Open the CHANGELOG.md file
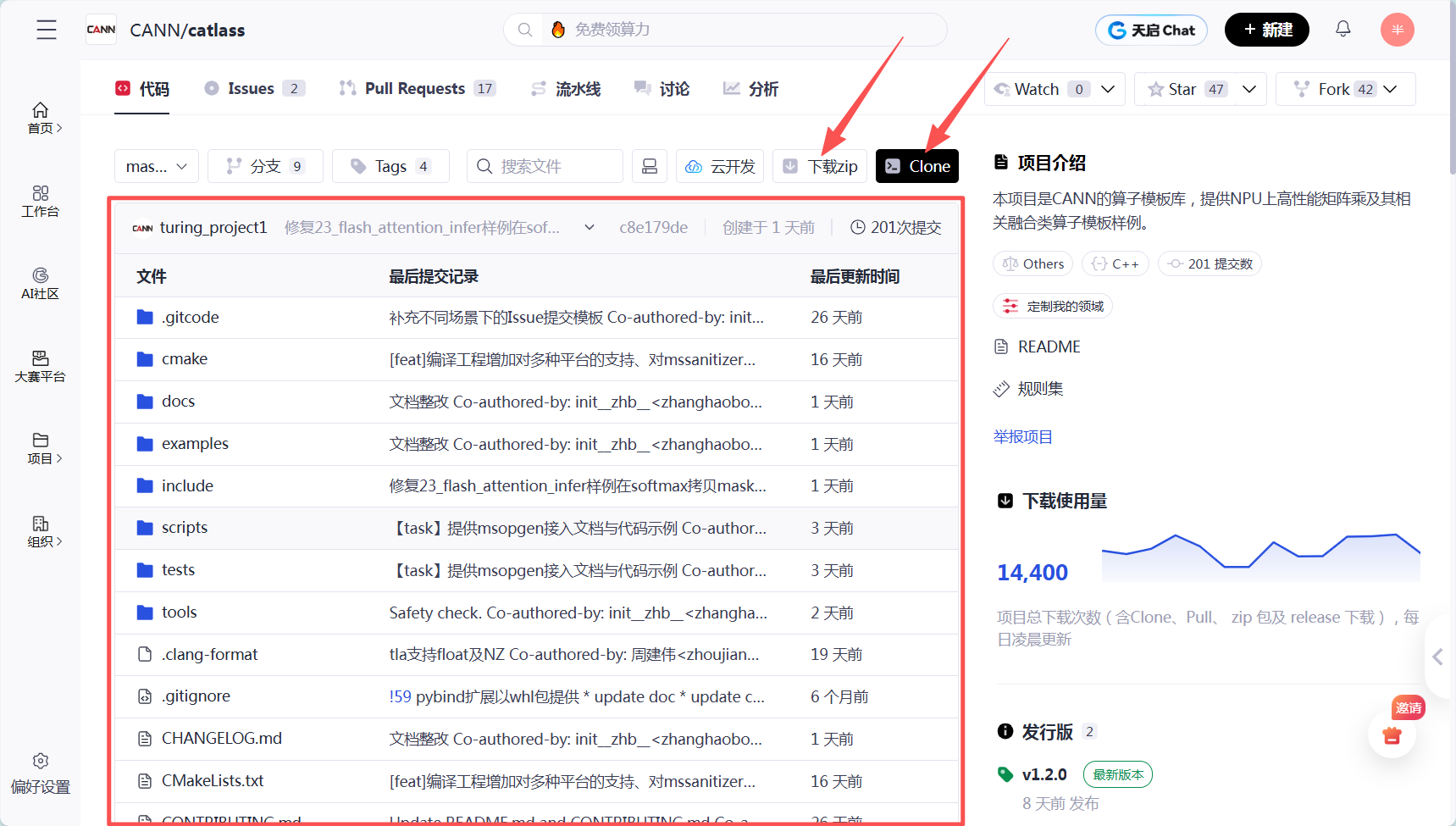The image size is (1456, 826). 221,739
